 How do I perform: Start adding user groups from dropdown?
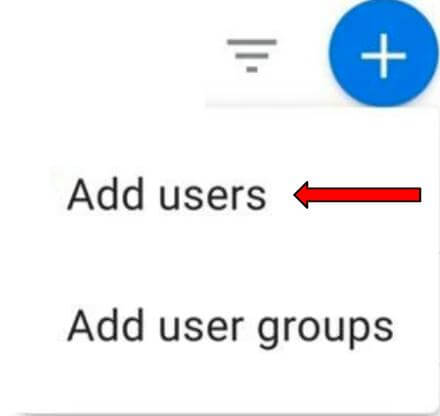[x=230, y=328]
